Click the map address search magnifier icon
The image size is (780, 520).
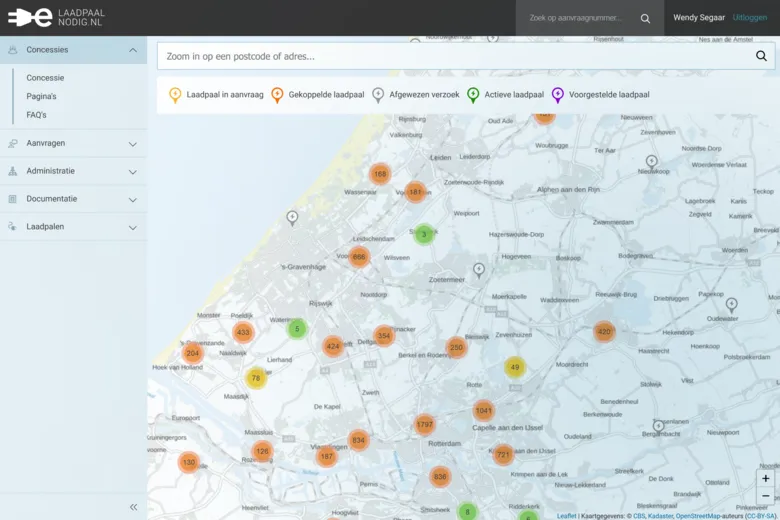pyautogui.click(x=761, y=57)
